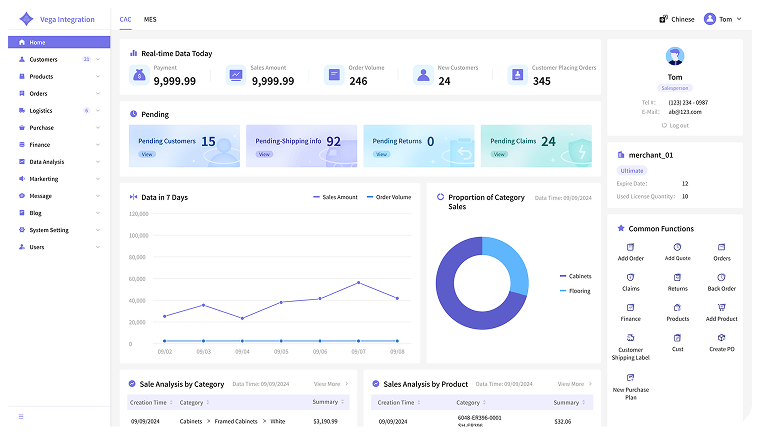View Pending Returns list
This screenshot has width=760, height=434.
point(381,154)
